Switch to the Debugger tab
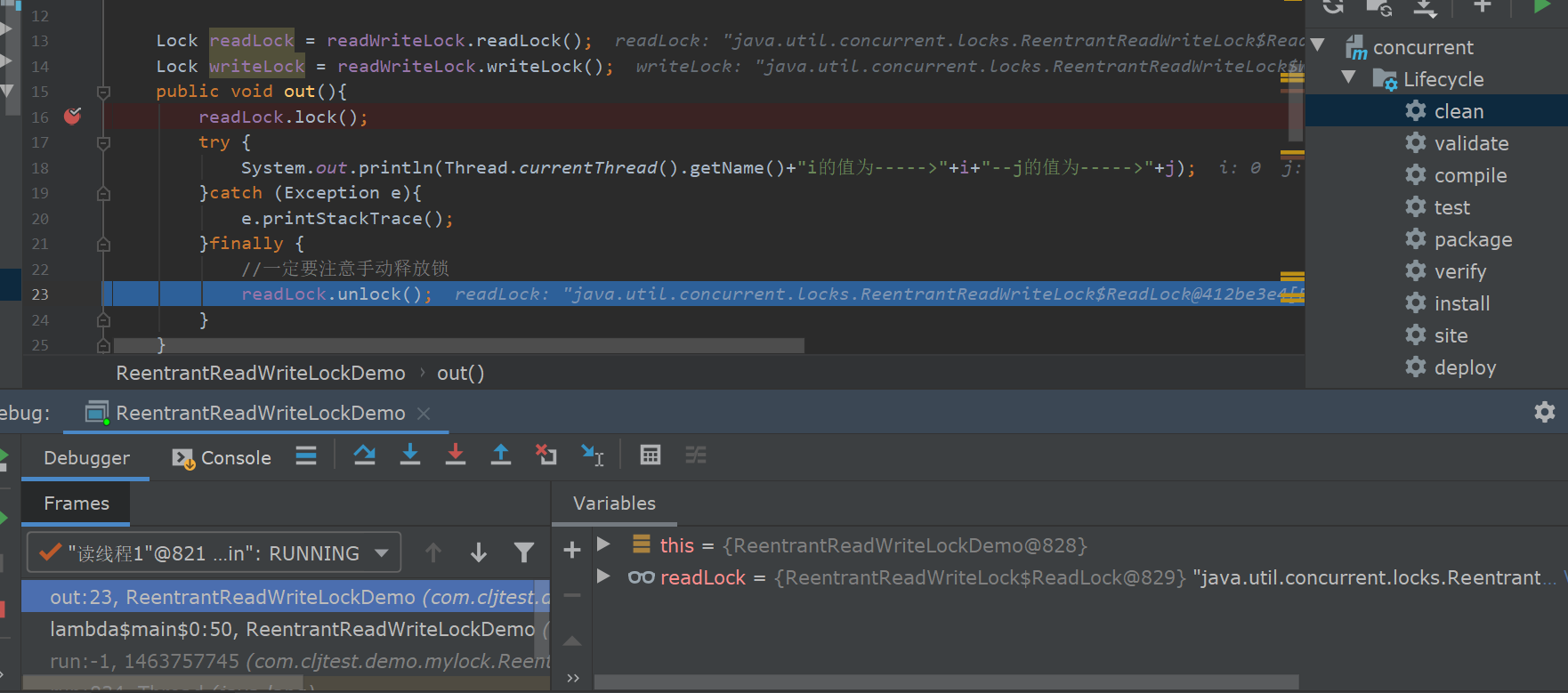This screenshot has width=1568, height=693. [x=86, y=457]
